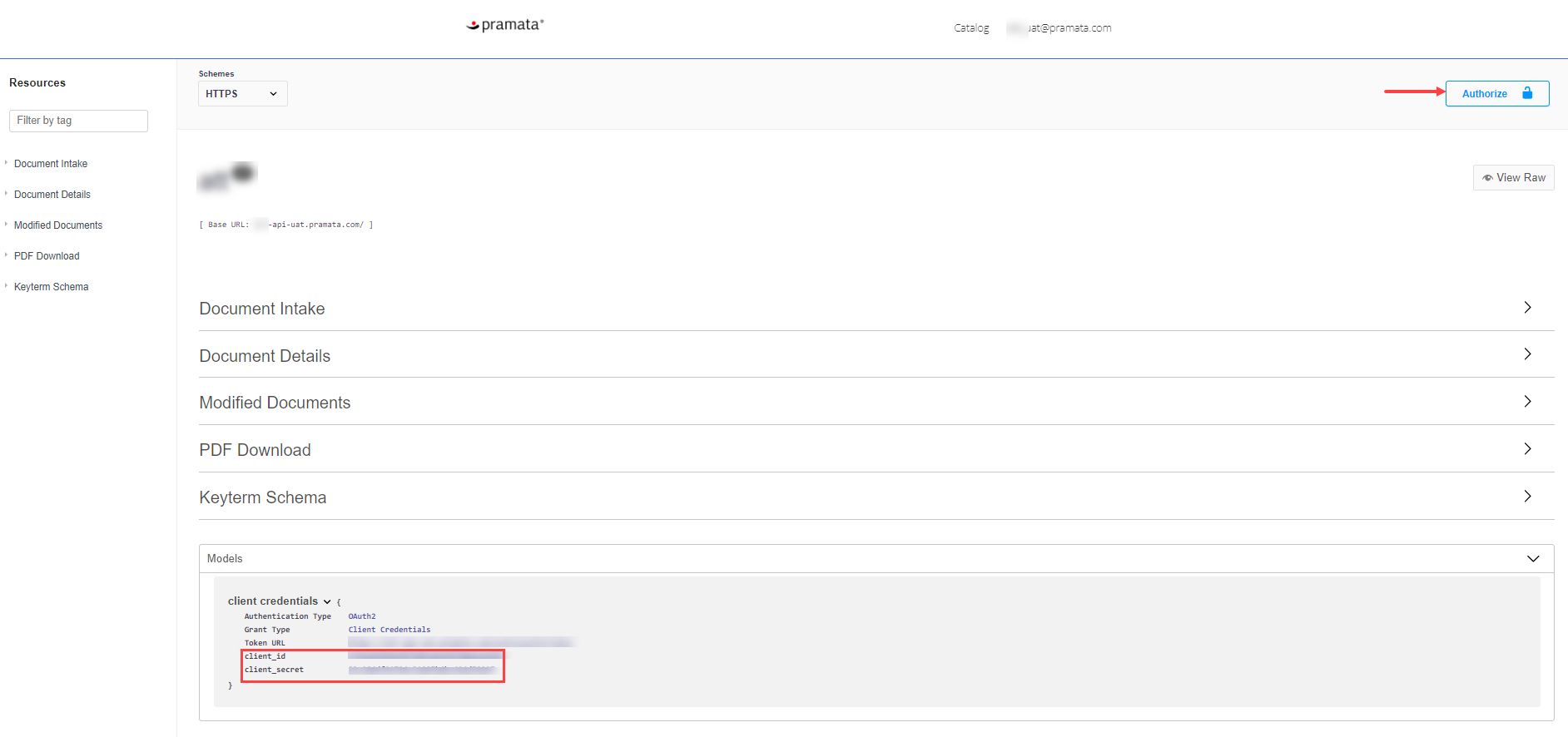Image resolution: width=1568 pixels, height=737 pixels.
Task: Click the View Raw button
Action: 1513,177
